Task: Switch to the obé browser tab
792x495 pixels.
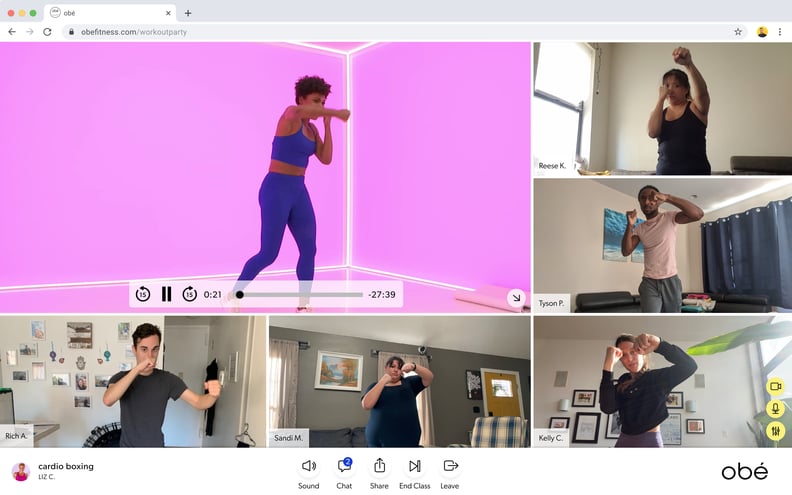Action: (110, 13)
